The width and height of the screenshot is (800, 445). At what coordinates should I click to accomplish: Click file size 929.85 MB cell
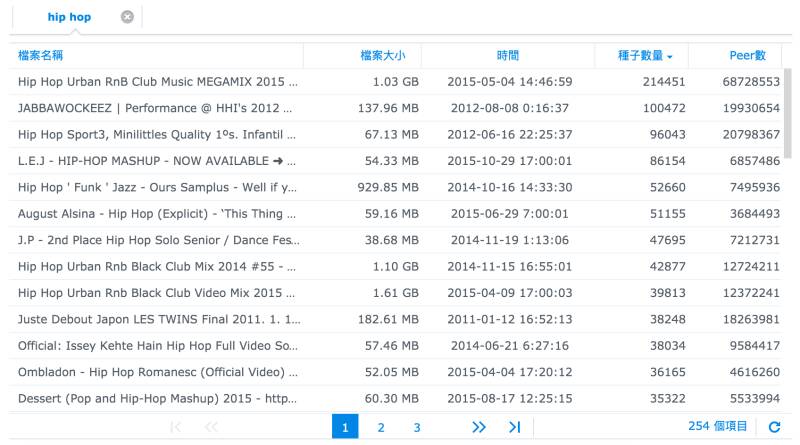tap(388, 187)
